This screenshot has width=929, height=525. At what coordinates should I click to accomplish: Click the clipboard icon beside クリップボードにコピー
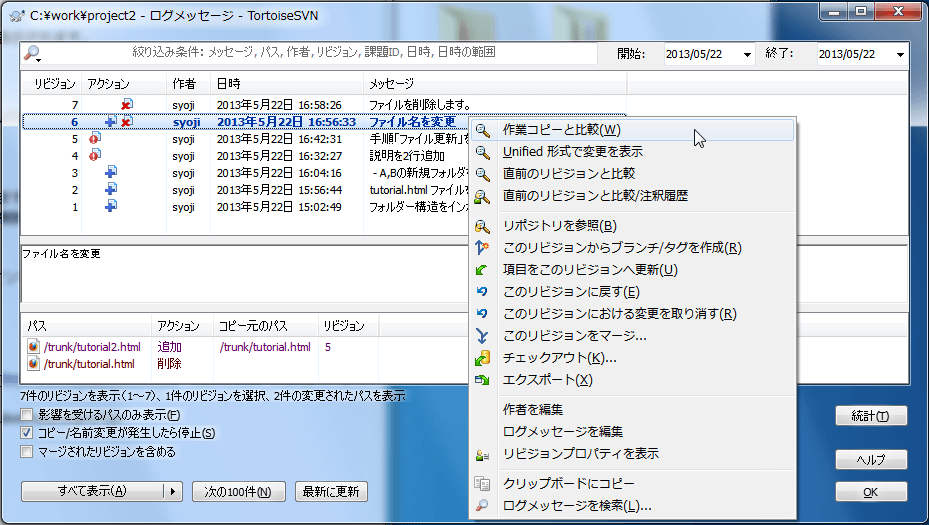point(482,484)
